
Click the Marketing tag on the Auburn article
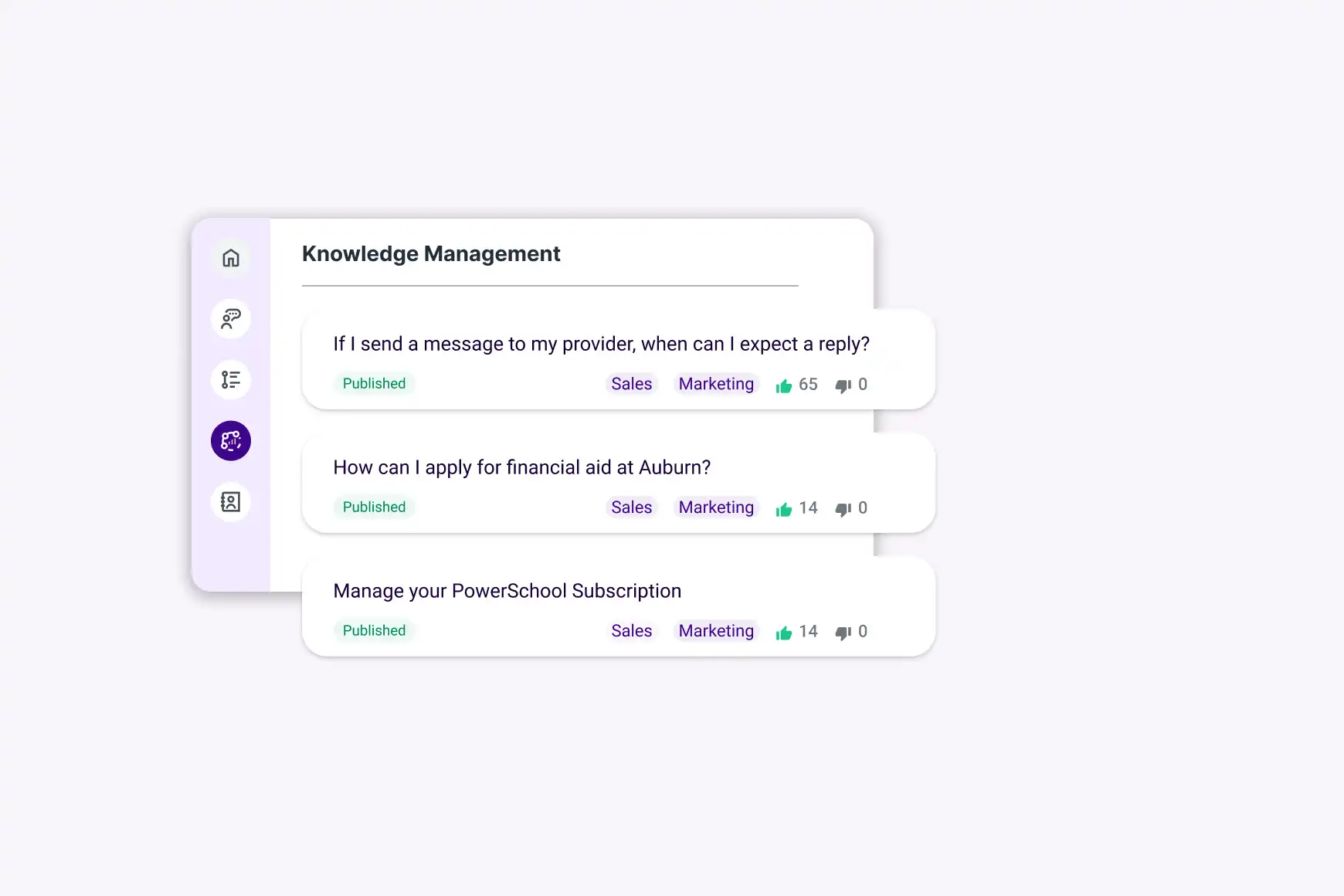click(716, 507)
